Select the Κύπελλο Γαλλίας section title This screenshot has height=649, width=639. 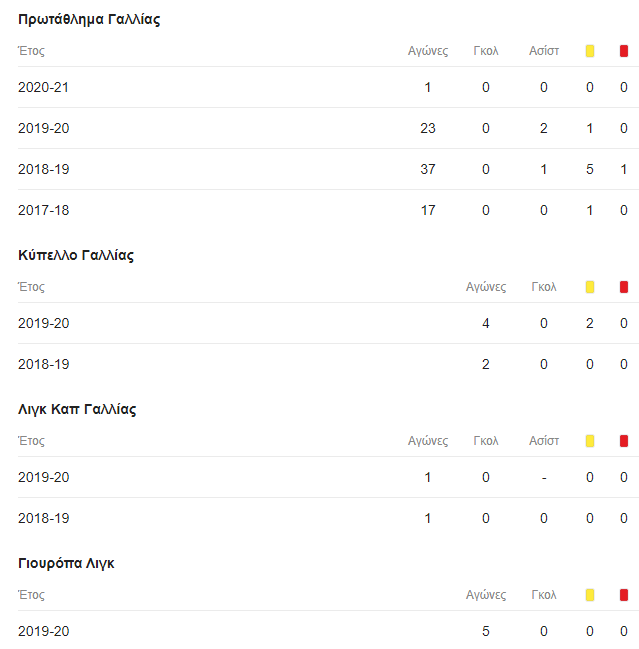tap(76, 255)
